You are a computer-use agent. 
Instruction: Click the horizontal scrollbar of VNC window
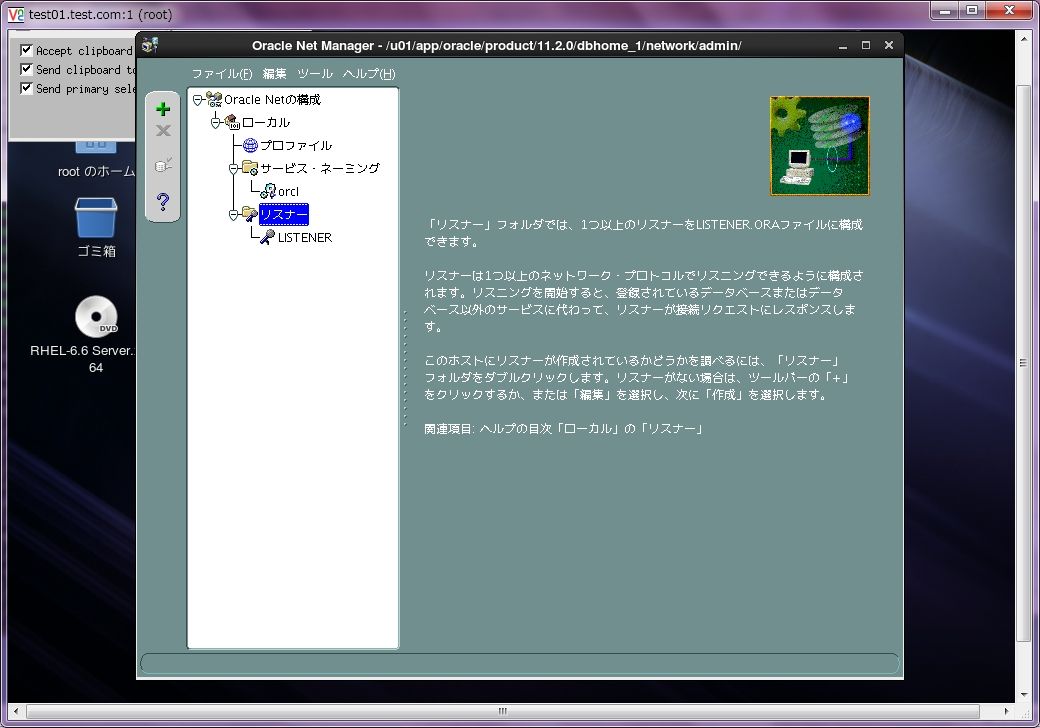(x=503, y=711)
